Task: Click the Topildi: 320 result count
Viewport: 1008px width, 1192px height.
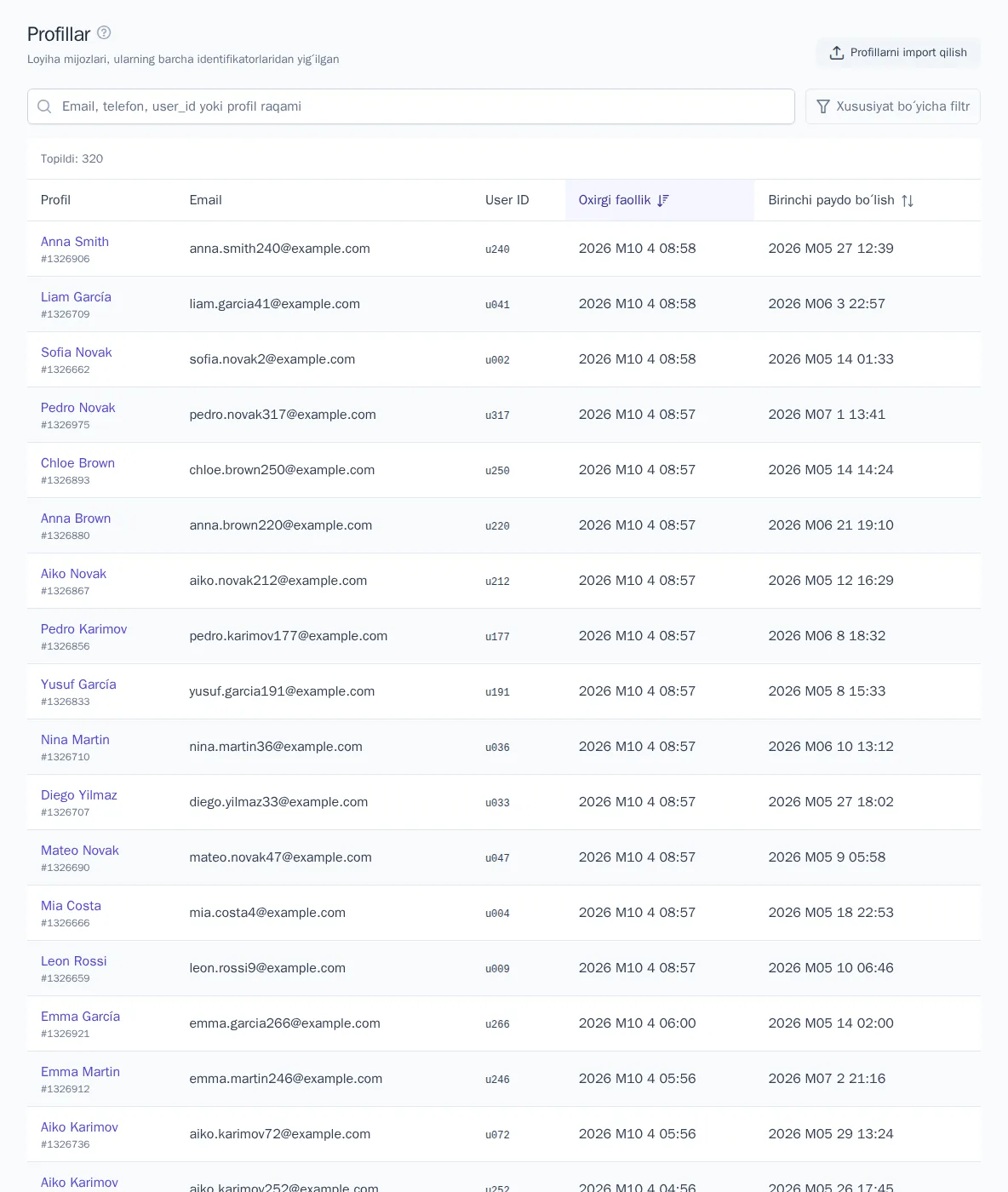Action: pyautogui.click(x=72, y=159)
